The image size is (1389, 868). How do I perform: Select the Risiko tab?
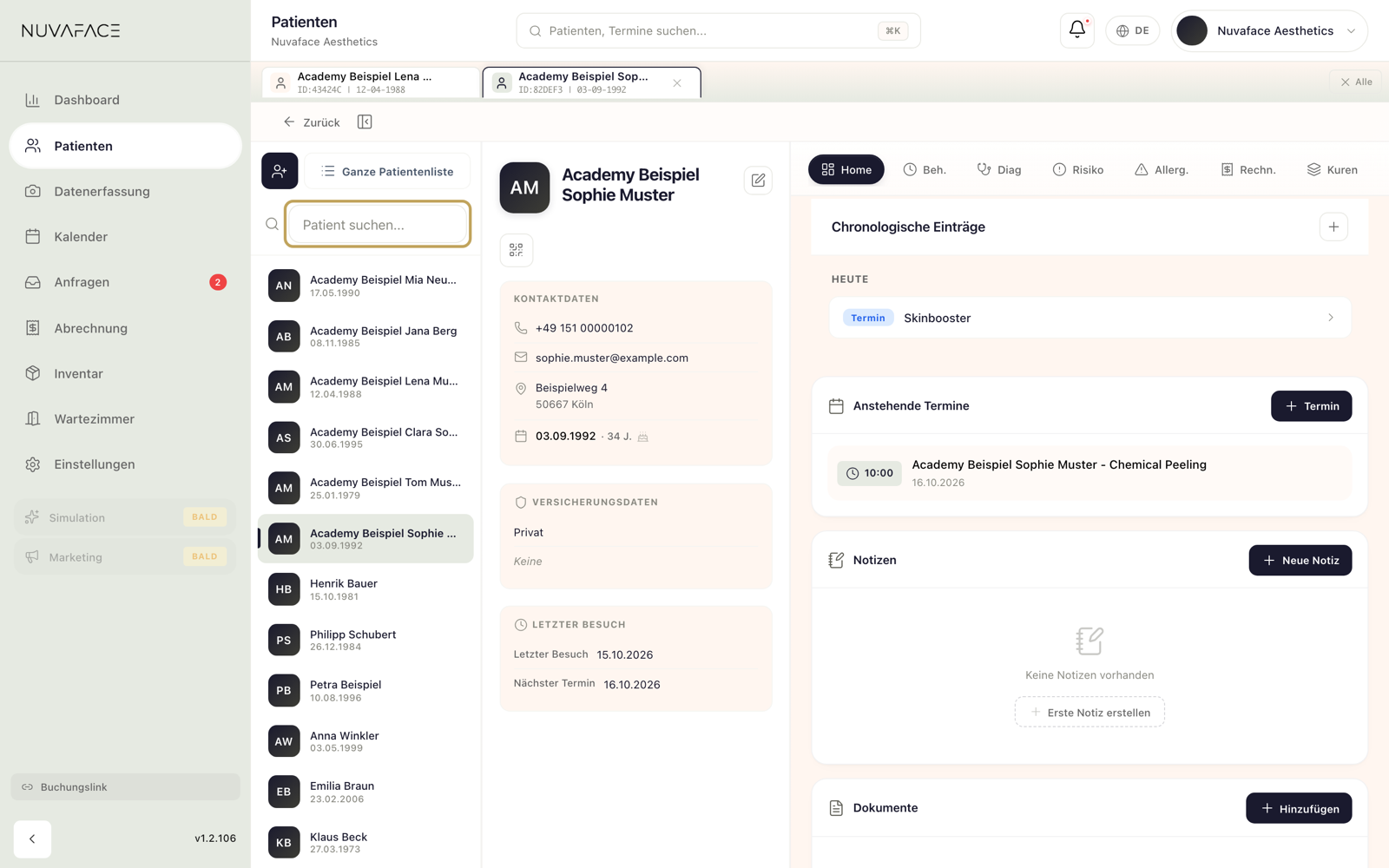pyautogui.click(x=1078, y=170)
